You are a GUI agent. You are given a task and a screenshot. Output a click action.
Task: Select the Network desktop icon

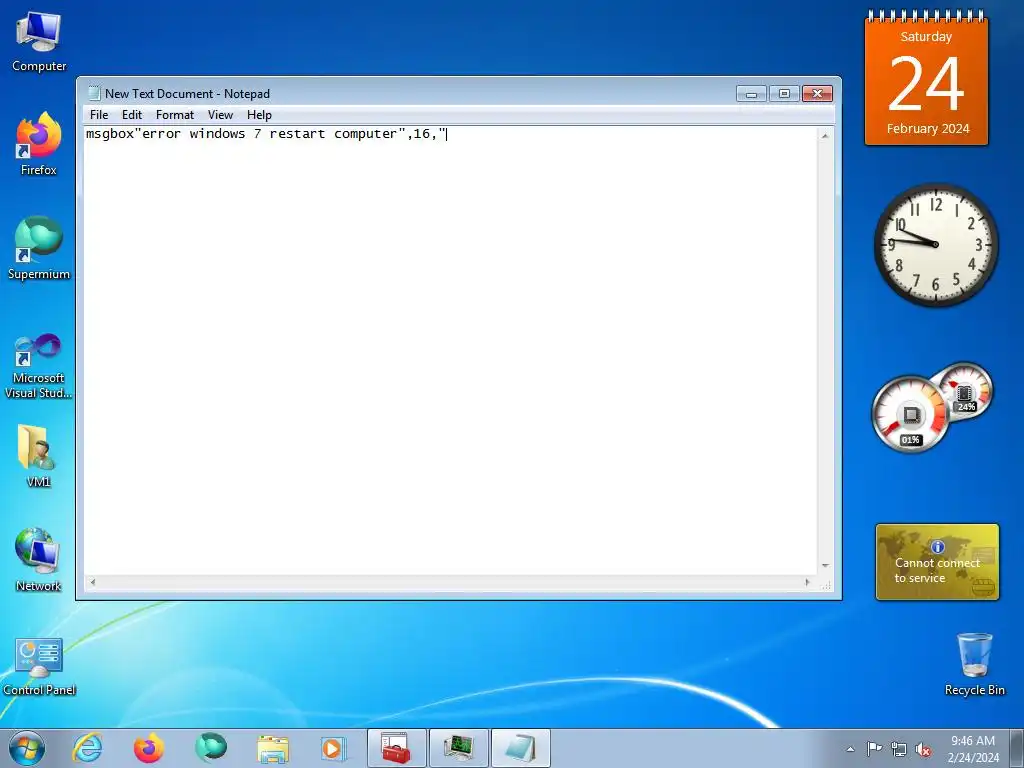coord(39,560)
